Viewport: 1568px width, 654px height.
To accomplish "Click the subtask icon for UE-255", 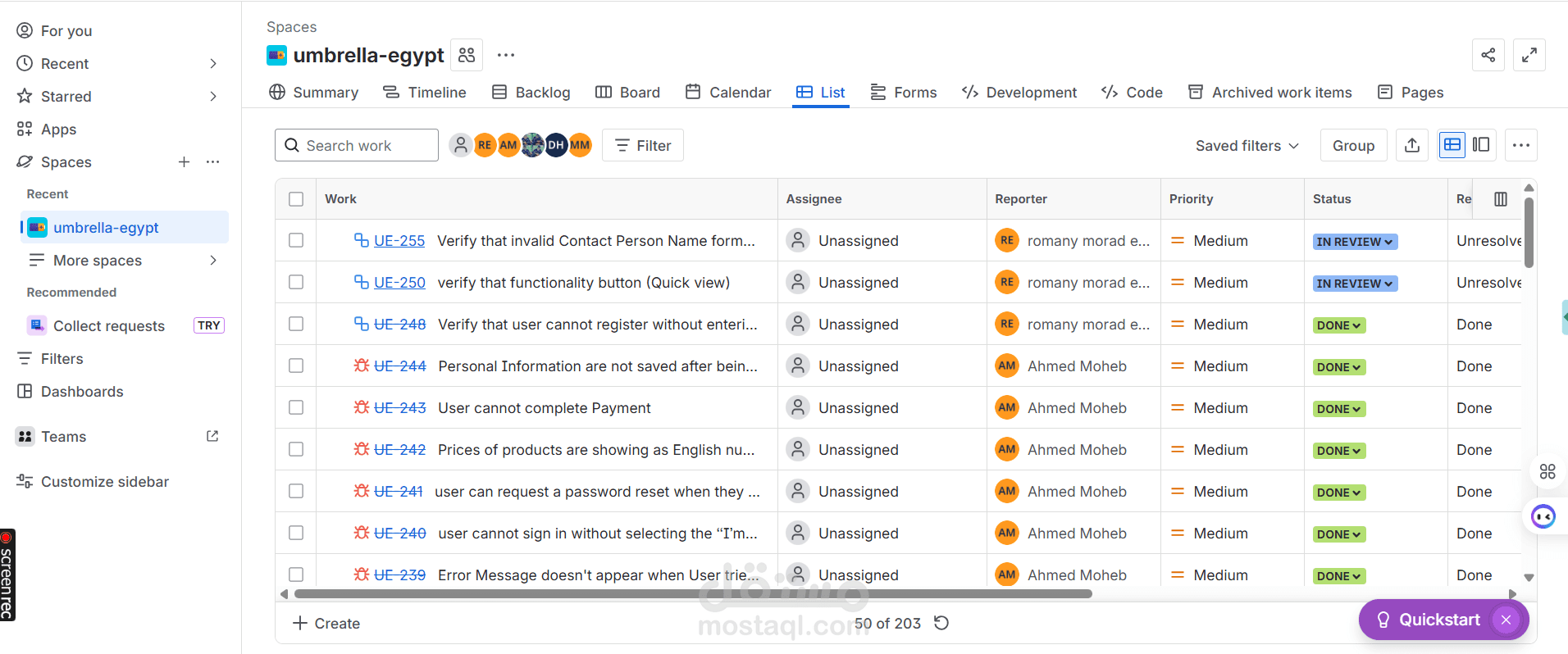I will coord(362,240).
